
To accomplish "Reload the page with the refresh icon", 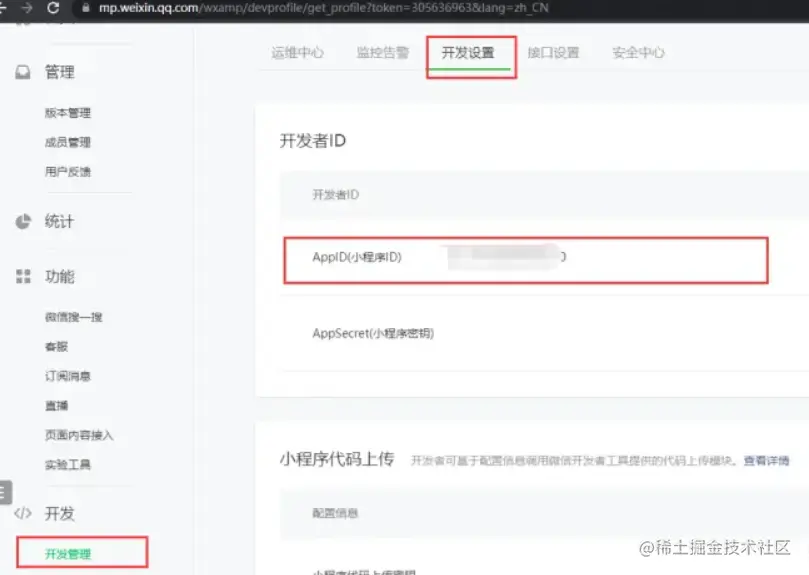I will 53,8.
